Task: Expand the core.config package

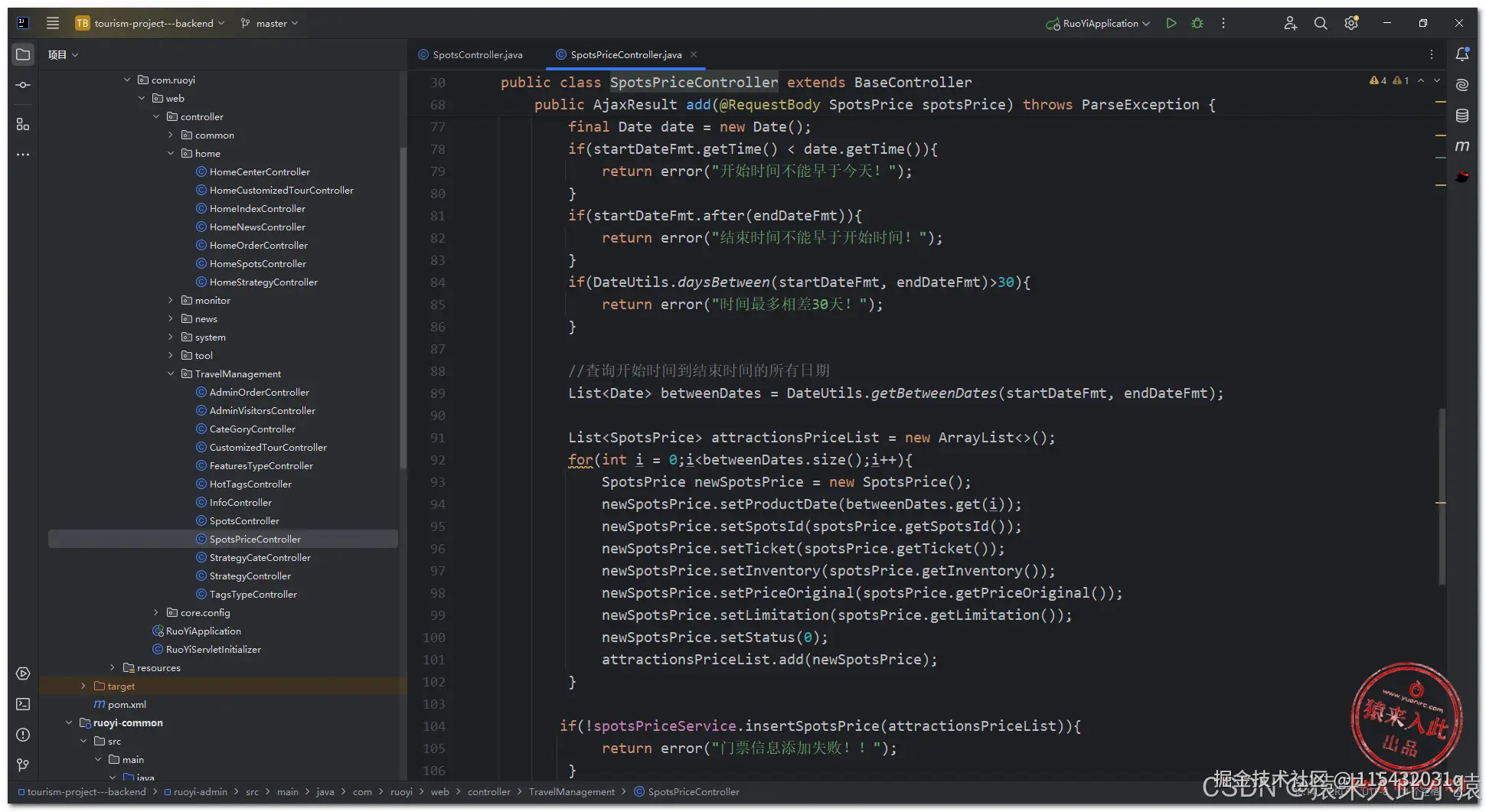Action: 156,612
